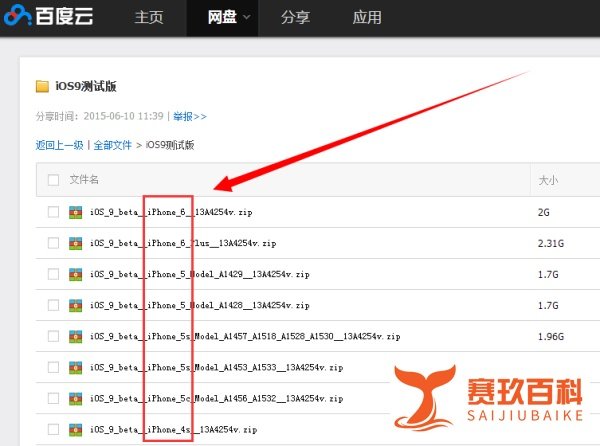Screen dimensions: 600x446
Task: Open file iOS_9_beta iPhone_6_Plus zip
Action: click(x=183, y=243)
